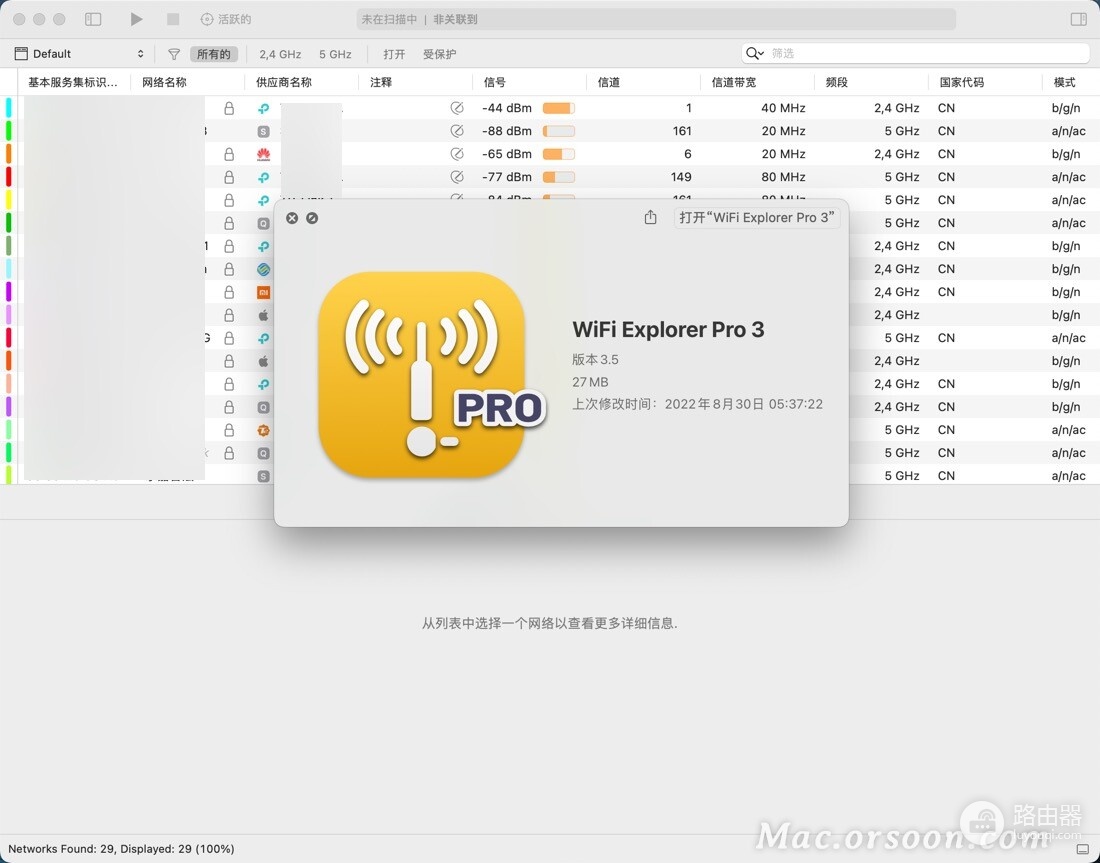
Task: Click red color swatch of -77 dBm row
Action: tap(8, 177)
